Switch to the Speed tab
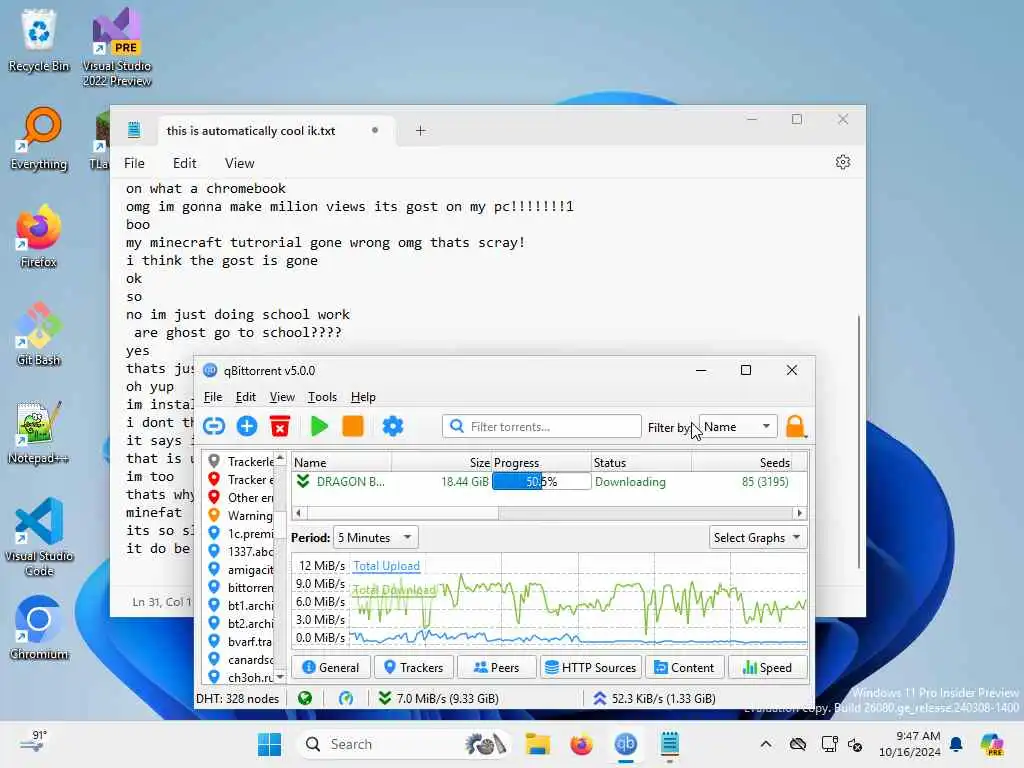1024x768 pixels. point(767,667)
